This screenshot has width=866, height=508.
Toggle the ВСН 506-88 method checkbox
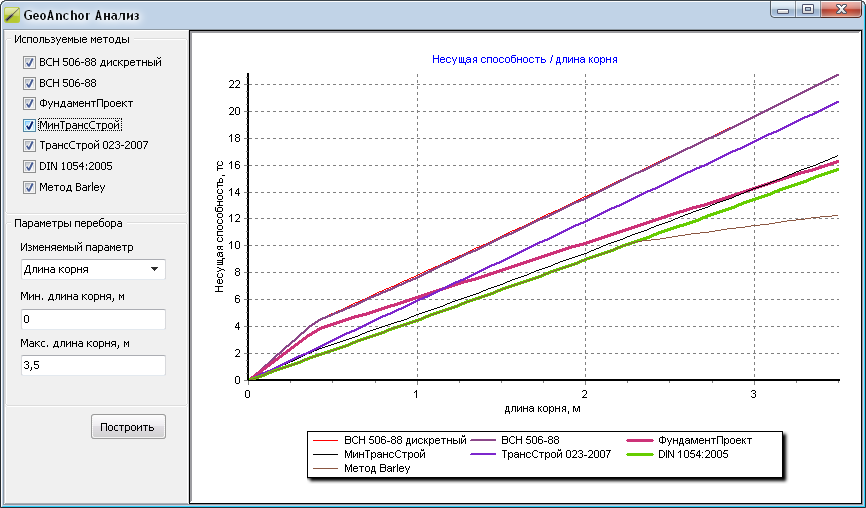tap(29, 83)
